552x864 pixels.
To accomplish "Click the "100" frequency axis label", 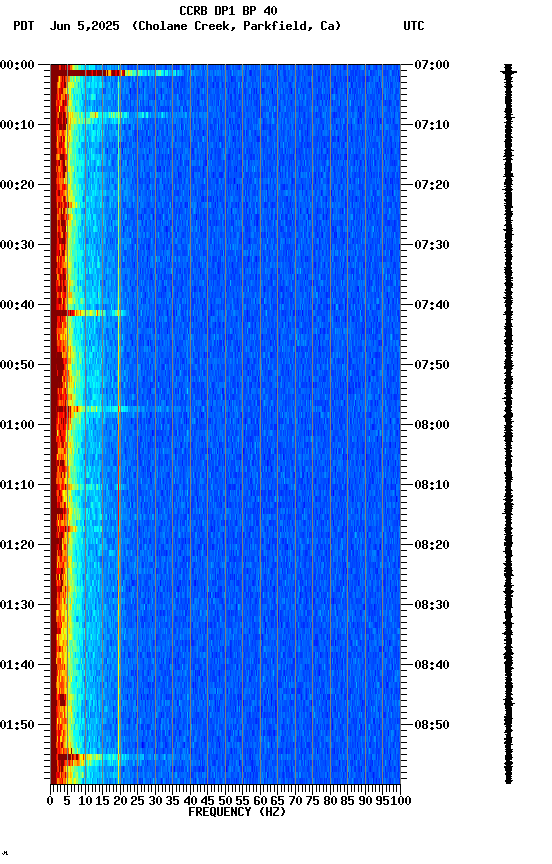I will click(x=402, y=801).
